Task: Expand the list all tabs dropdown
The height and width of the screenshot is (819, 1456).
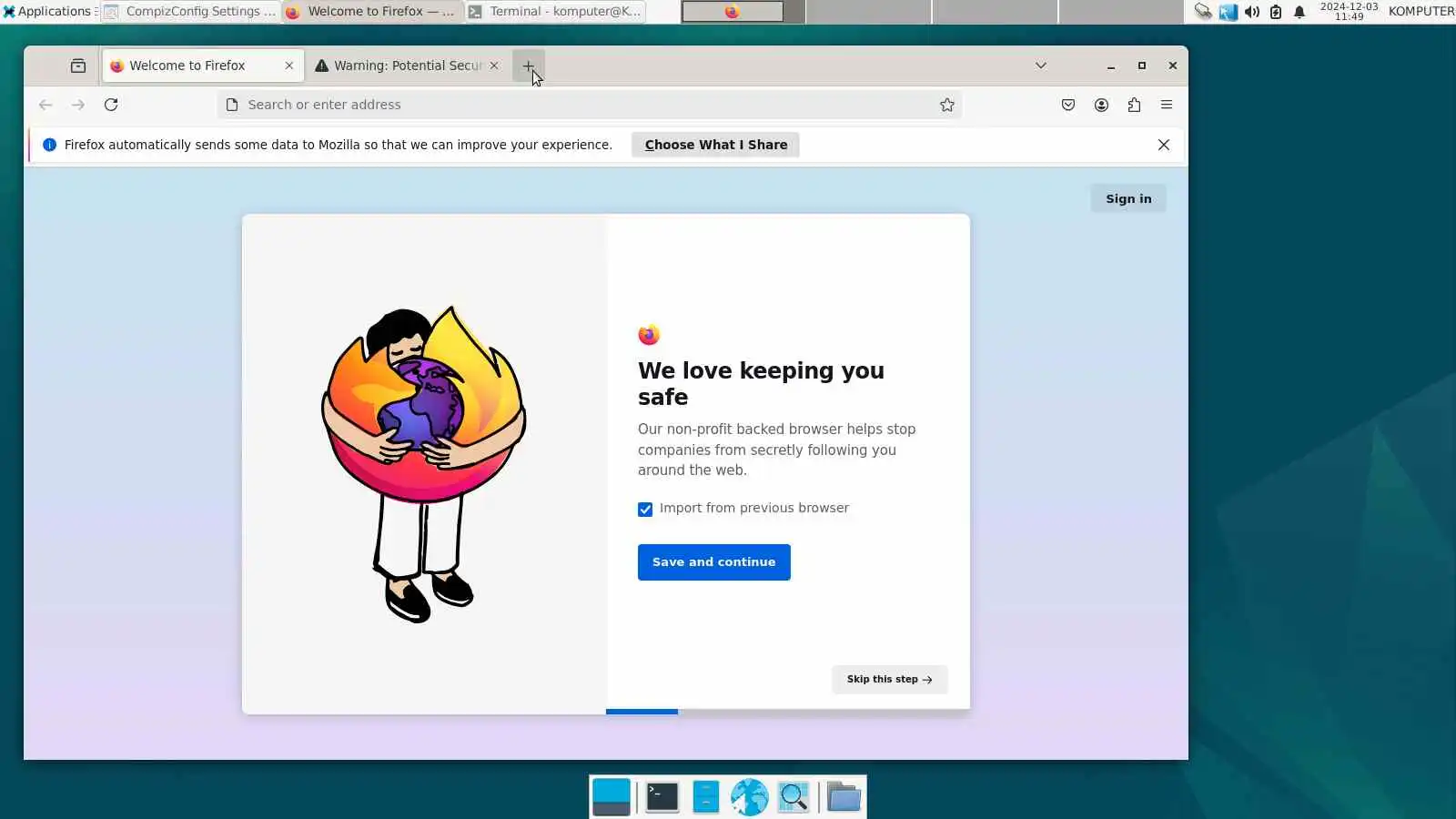Action: (1041, 66)
